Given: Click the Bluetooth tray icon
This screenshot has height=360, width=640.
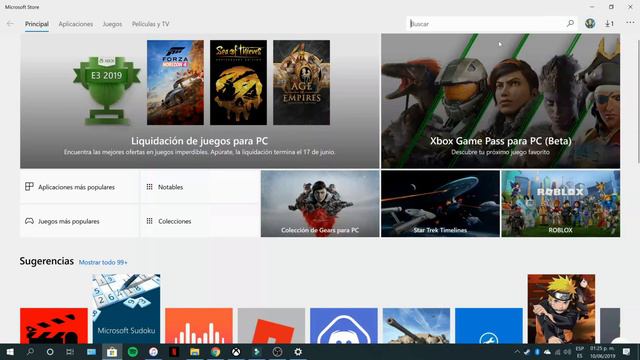Looking at the screenshot, I should [537, 352].
